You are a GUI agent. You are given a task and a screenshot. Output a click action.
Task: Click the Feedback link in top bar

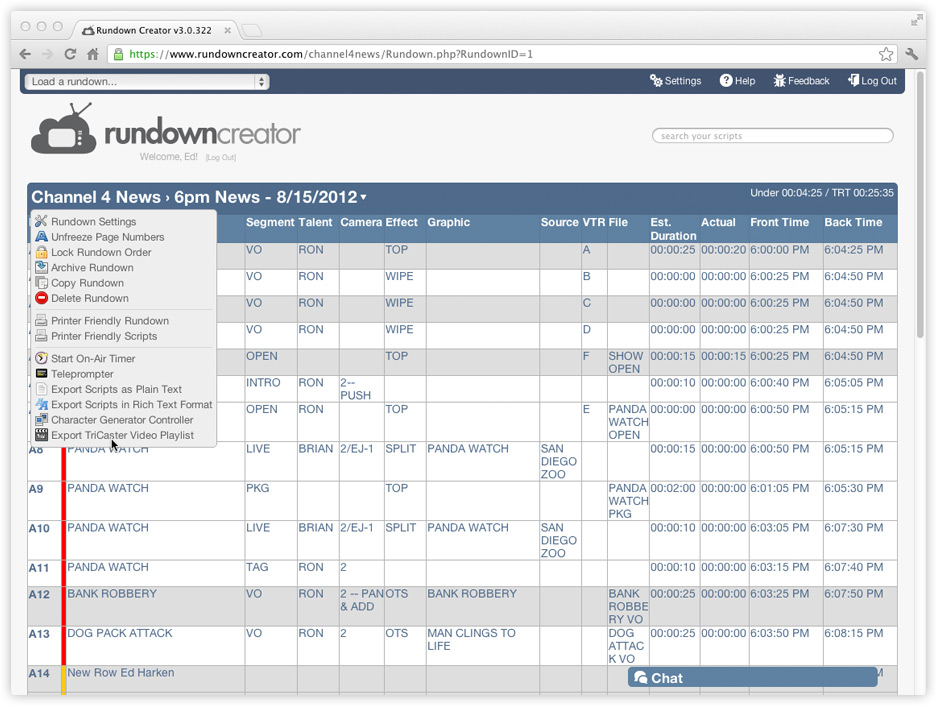[801, 81]
